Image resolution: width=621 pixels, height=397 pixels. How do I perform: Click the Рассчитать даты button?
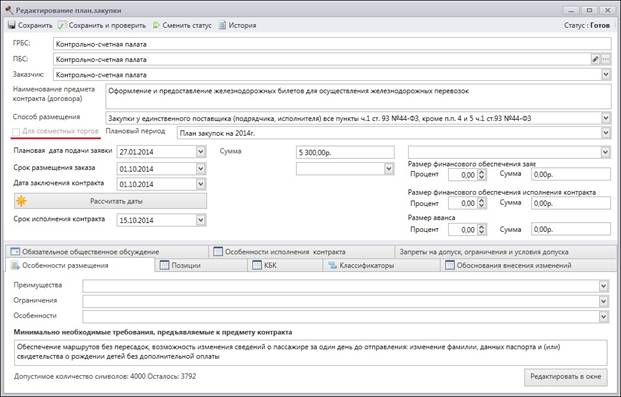pyautogui.click(x=110, y=201)
